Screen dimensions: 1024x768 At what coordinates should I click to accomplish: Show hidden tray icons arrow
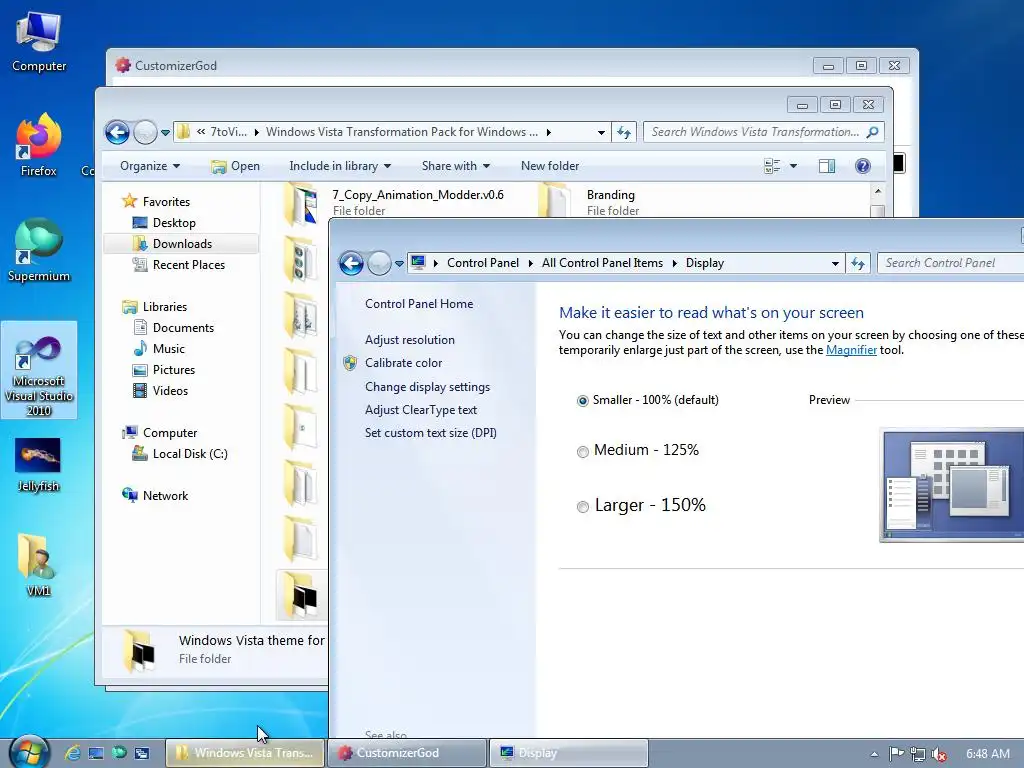(x=874, y=754)
